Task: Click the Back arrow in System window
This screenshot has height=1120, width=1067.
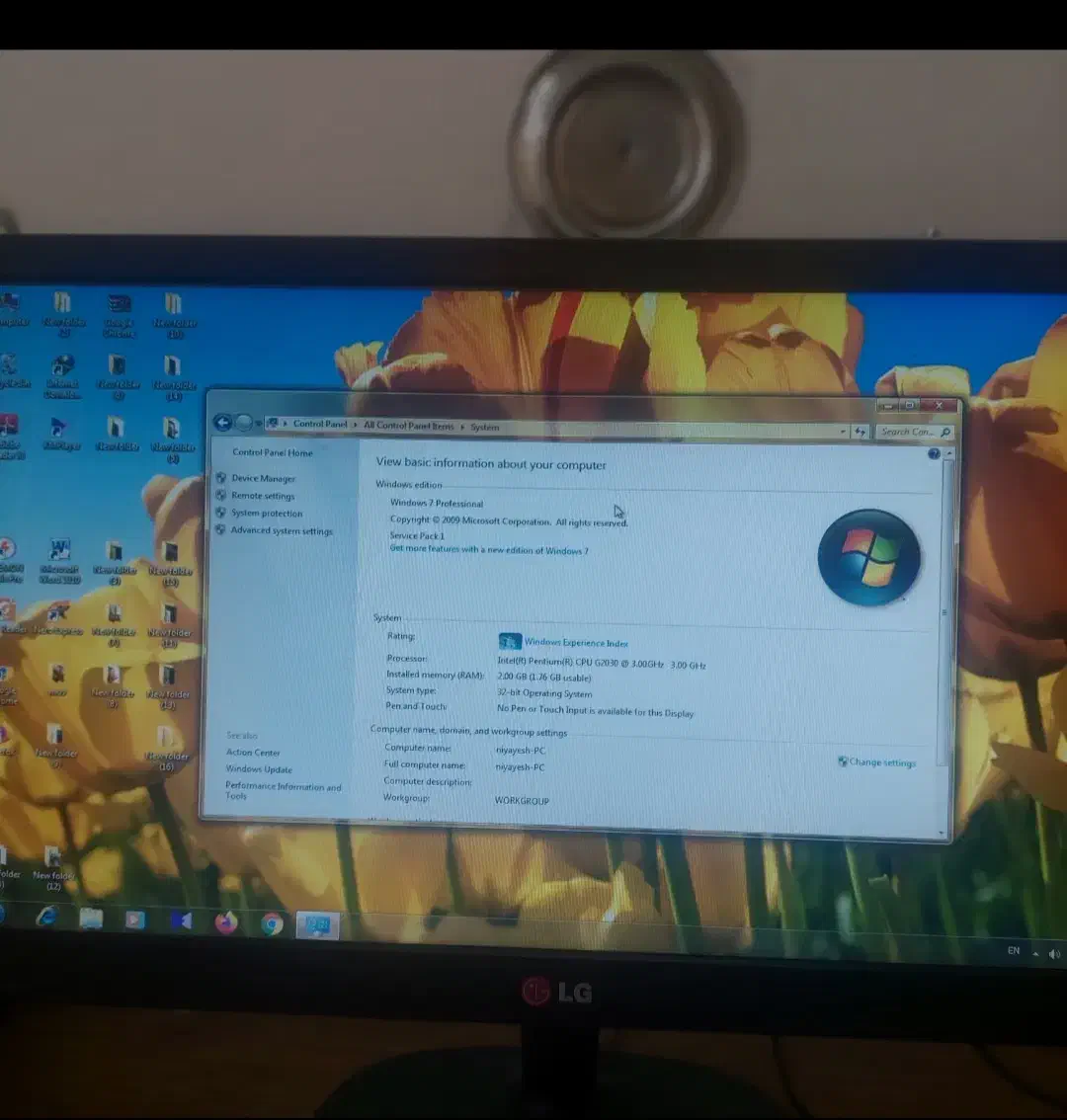Action: click(223, 423)
